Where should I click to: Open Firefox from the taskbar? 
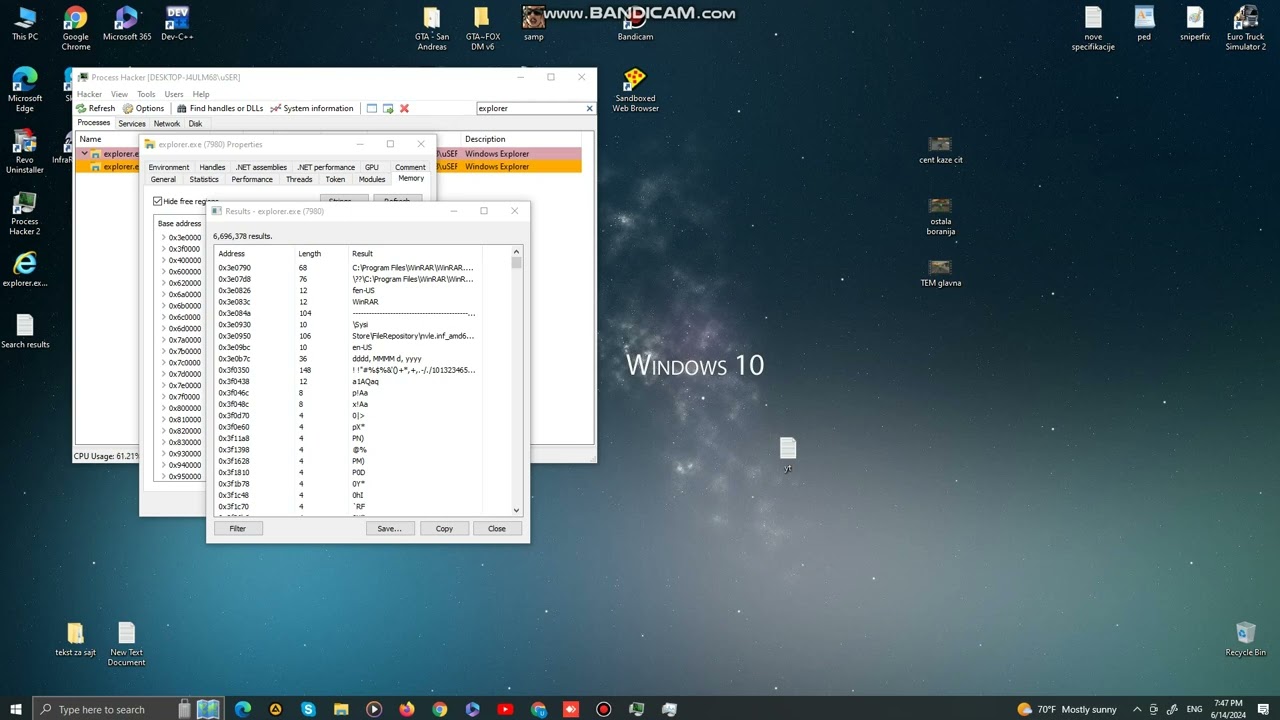click(407, 709)
